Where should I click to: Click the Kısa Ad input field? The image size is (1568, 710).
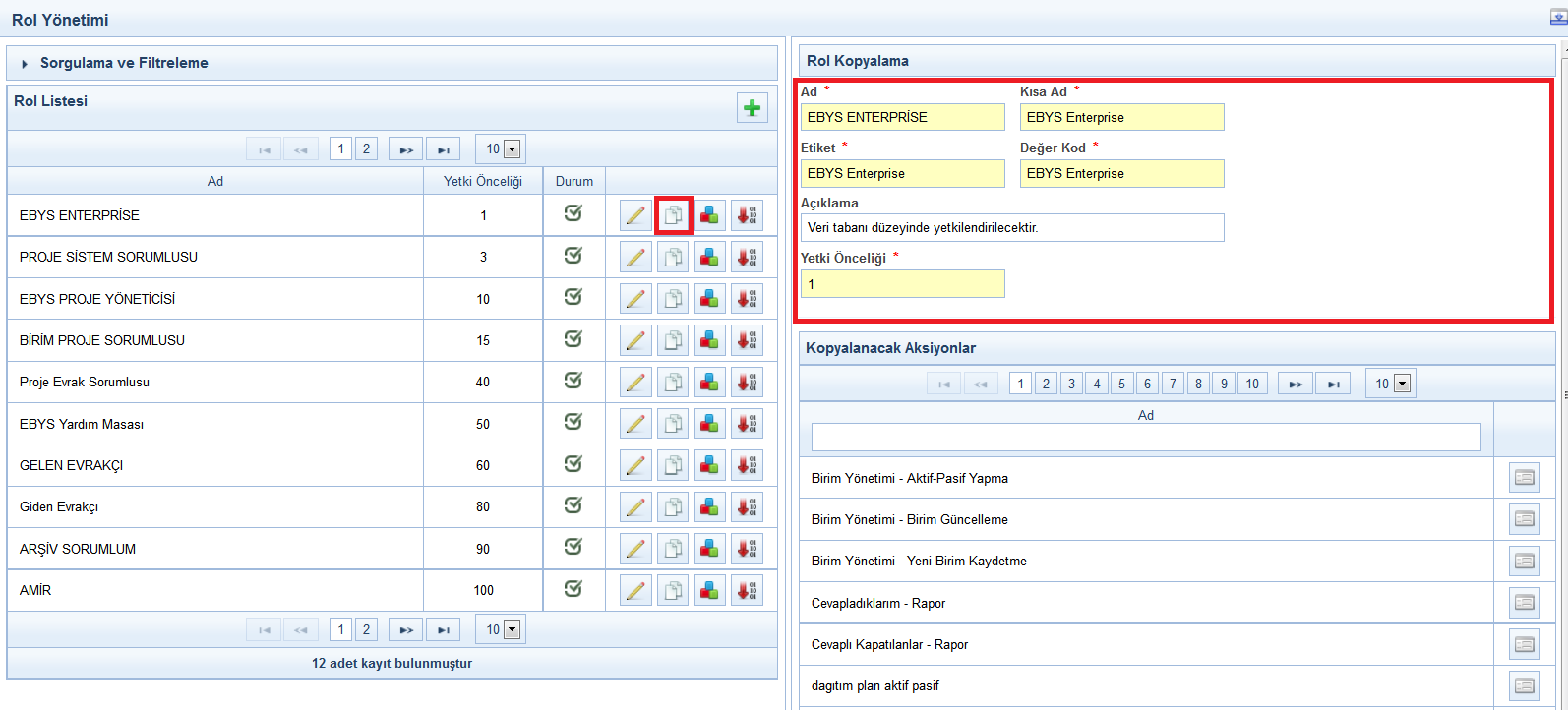coord(1122,117)
